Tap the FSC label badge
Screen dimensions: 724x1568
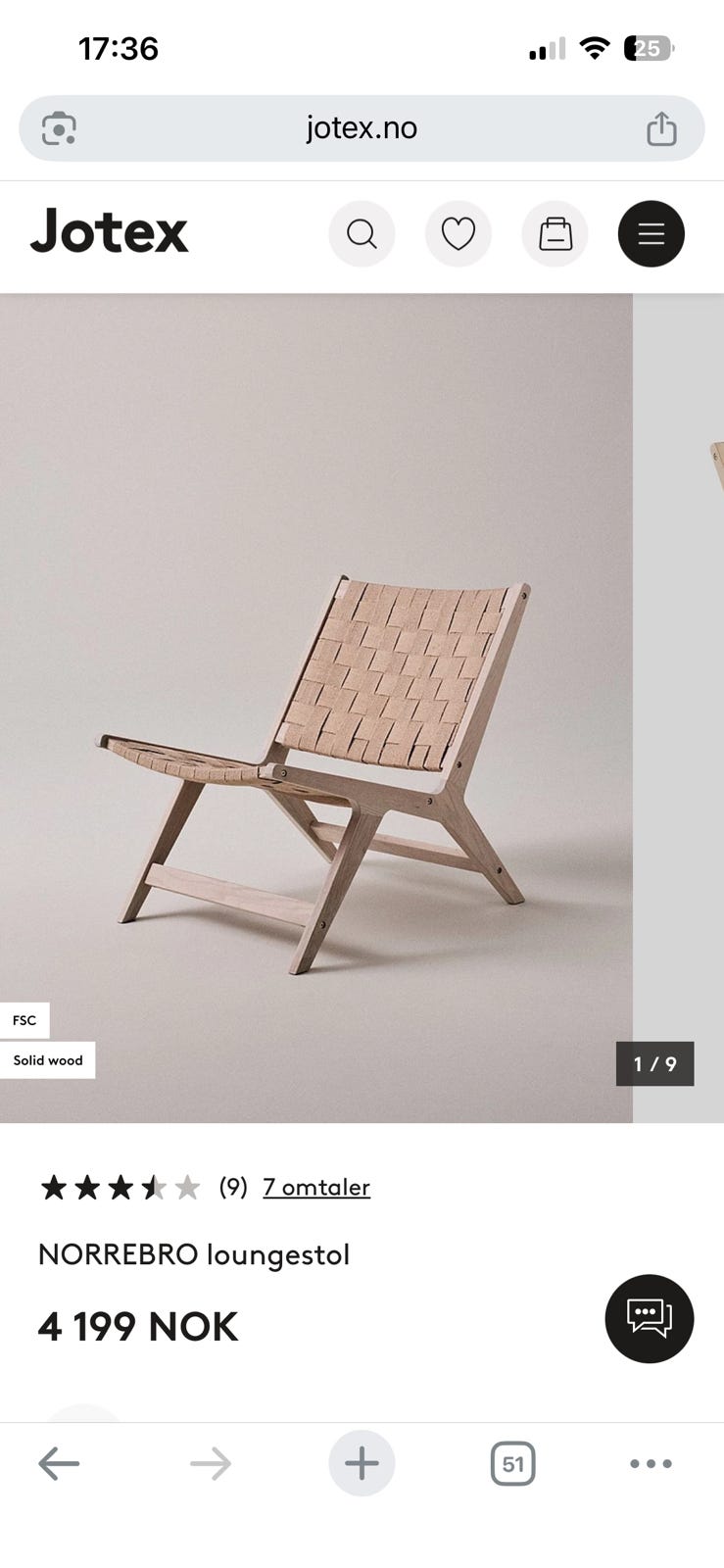pyautogui.click(x=24, y=1020)
